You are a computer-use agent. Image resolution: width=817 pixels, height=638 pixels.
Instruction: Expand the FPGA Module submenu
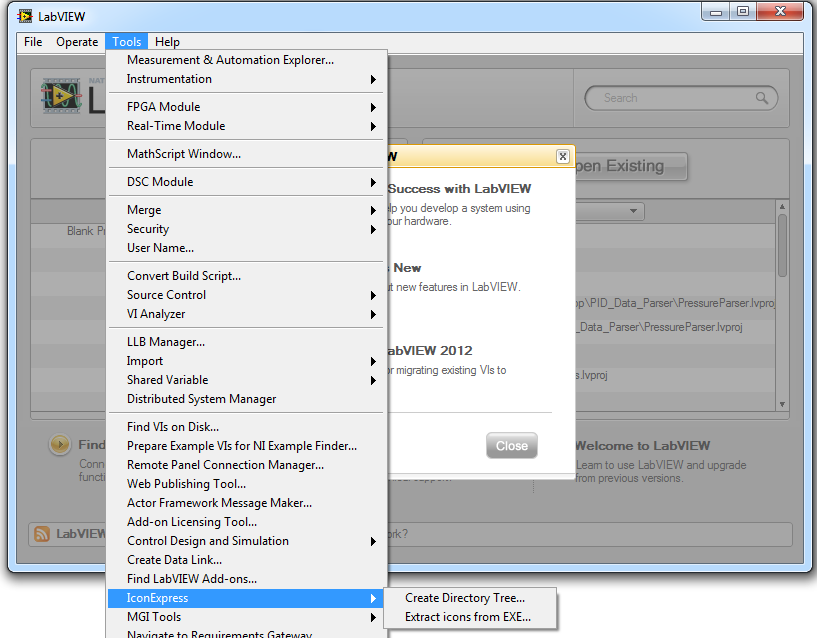click(x=246, y=107)
